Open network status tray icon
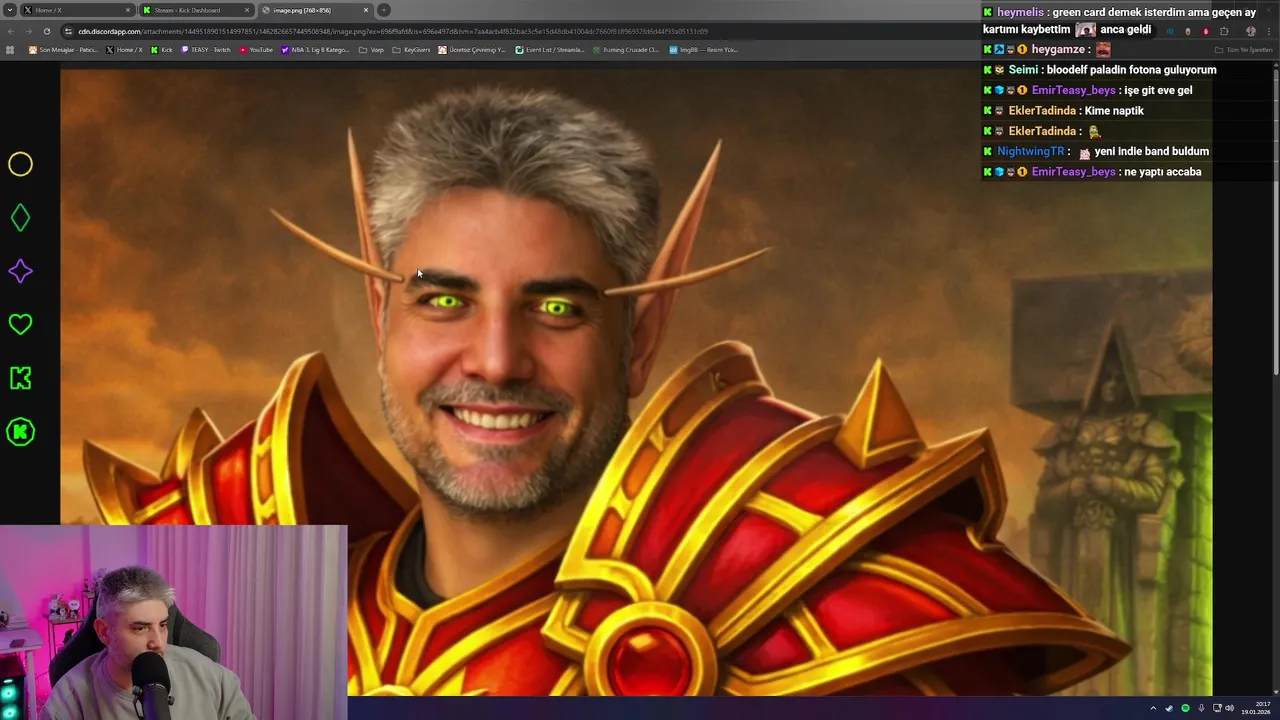 1217,708
